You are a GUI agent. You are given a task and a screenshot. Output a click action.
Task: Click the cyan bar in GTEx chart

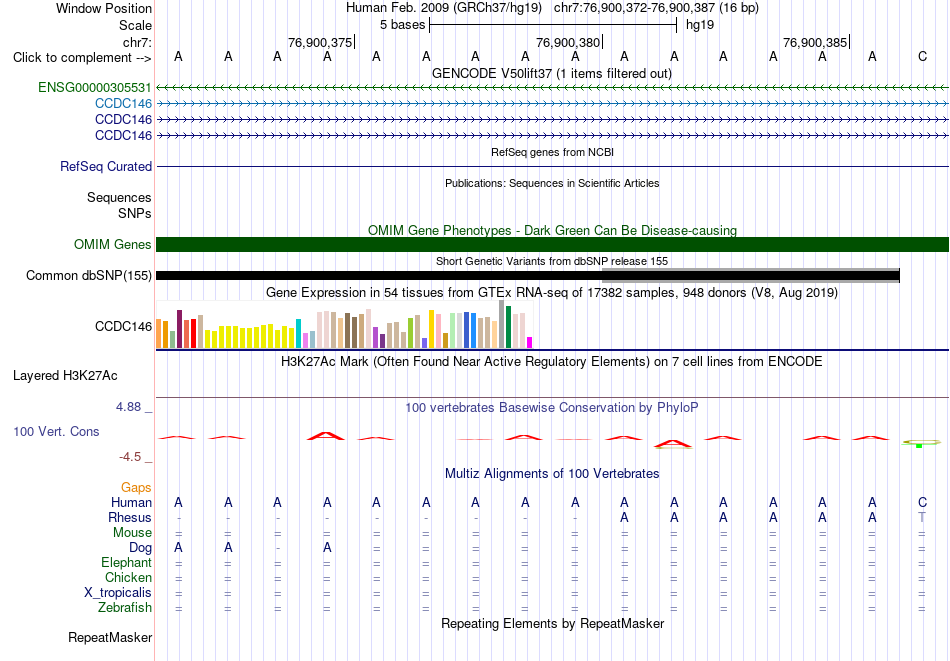point(298,333)
